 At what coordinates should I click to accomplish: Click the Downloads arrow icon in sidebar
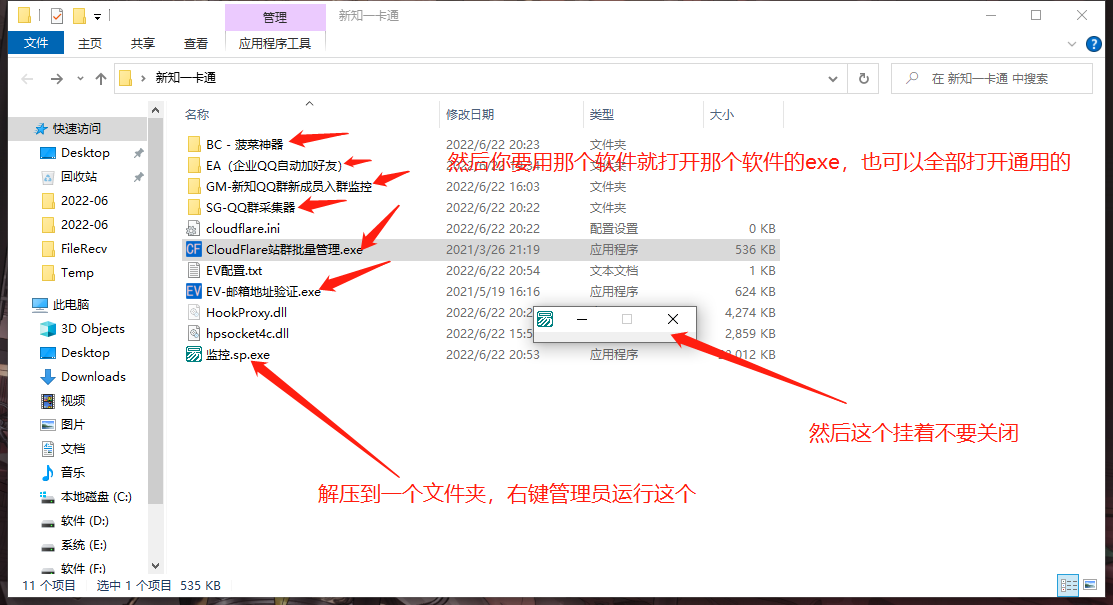click(48, 376)
